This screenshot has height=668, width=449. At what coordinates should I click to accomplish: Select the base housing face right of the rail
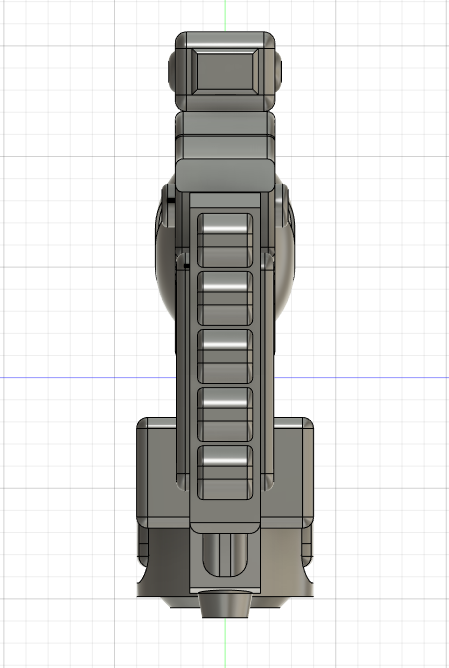coord(288,473)
